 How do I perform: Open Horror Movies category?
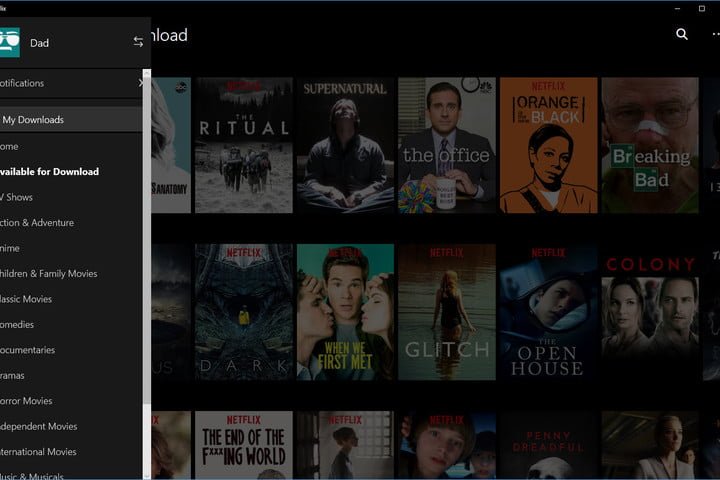[71, 401]
